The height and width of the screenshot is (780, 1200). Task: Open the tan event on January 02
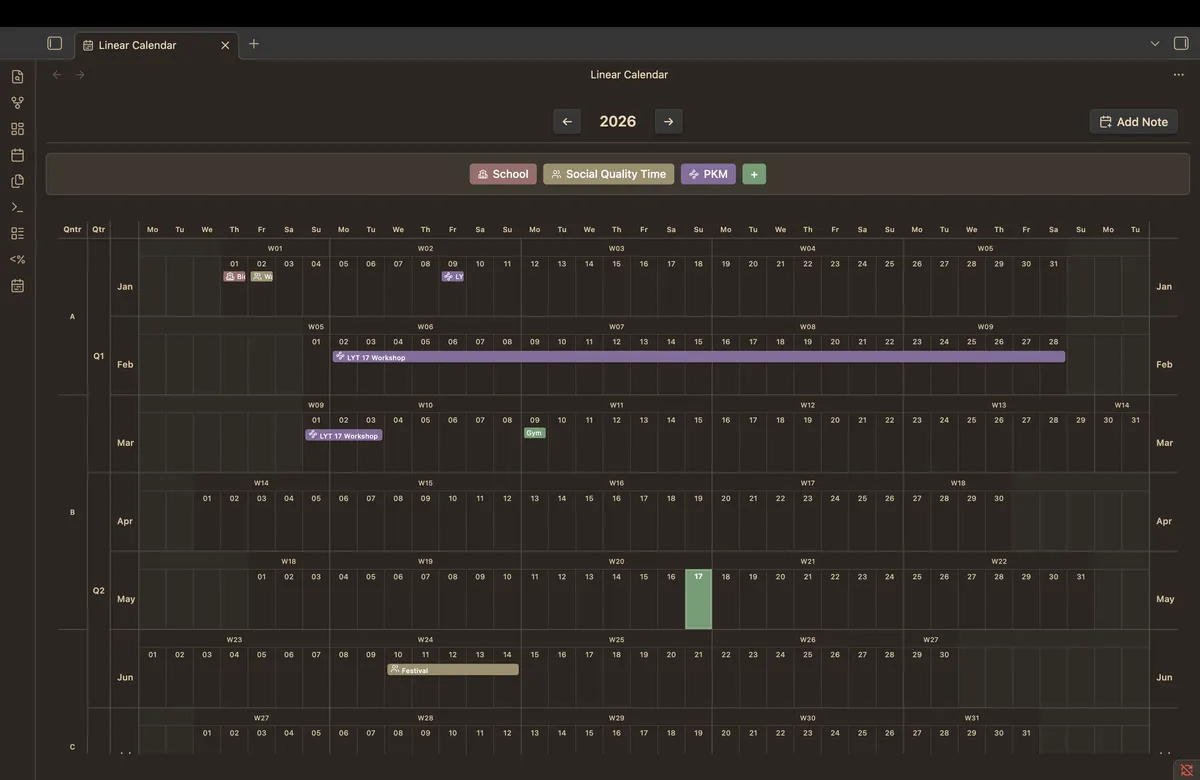click(x=262, y=276)
